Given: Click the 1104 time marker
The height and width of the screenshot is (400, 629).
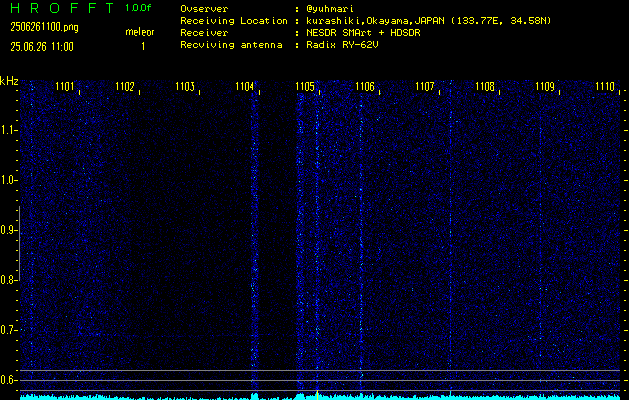Looking at the screenshot, I should point(245,86).
